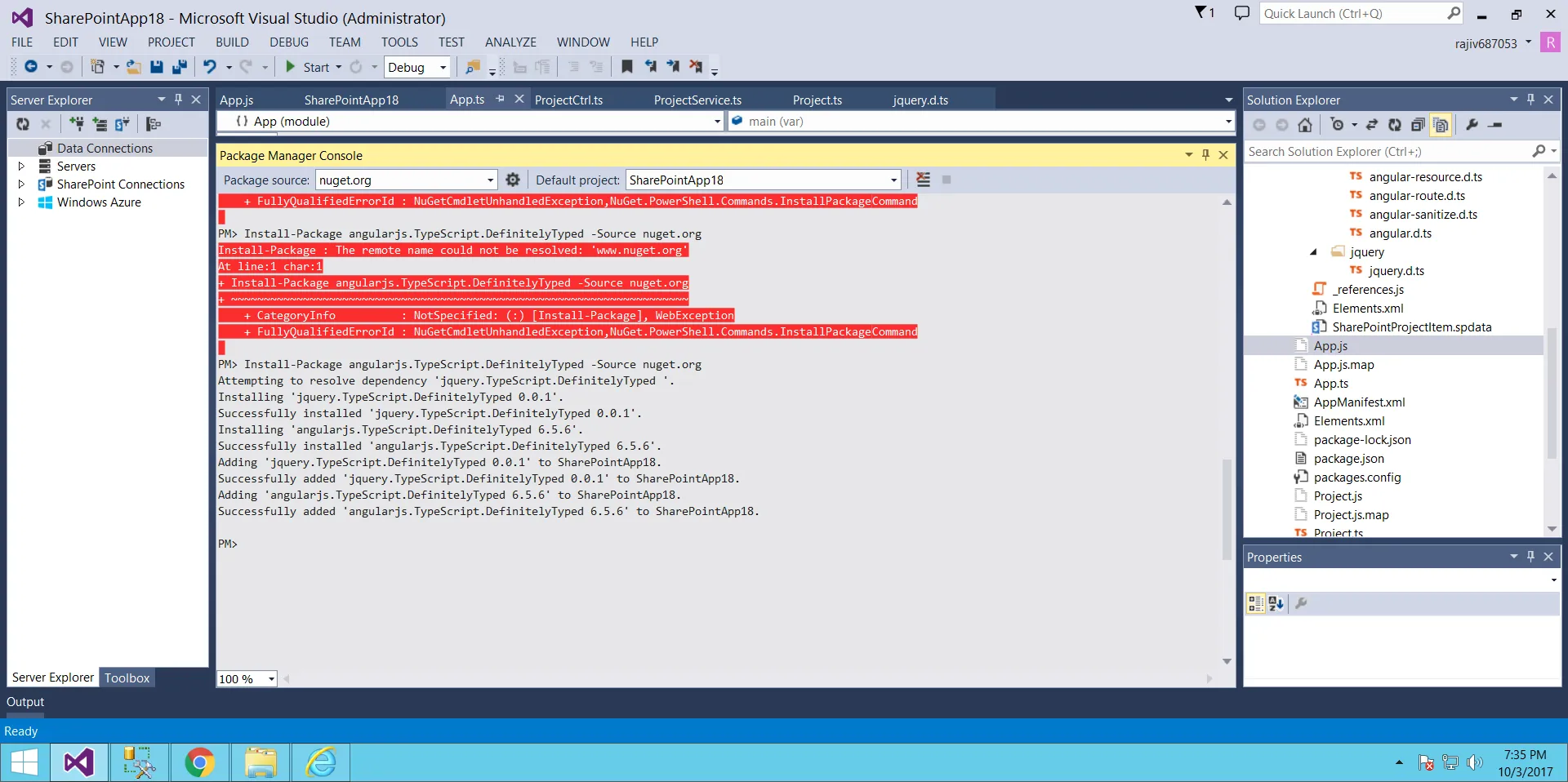The width and height of the screenshot is (1568, 782).
Task: Click the Search Solution Explorer field
Action: click(x=1388, y=152)
